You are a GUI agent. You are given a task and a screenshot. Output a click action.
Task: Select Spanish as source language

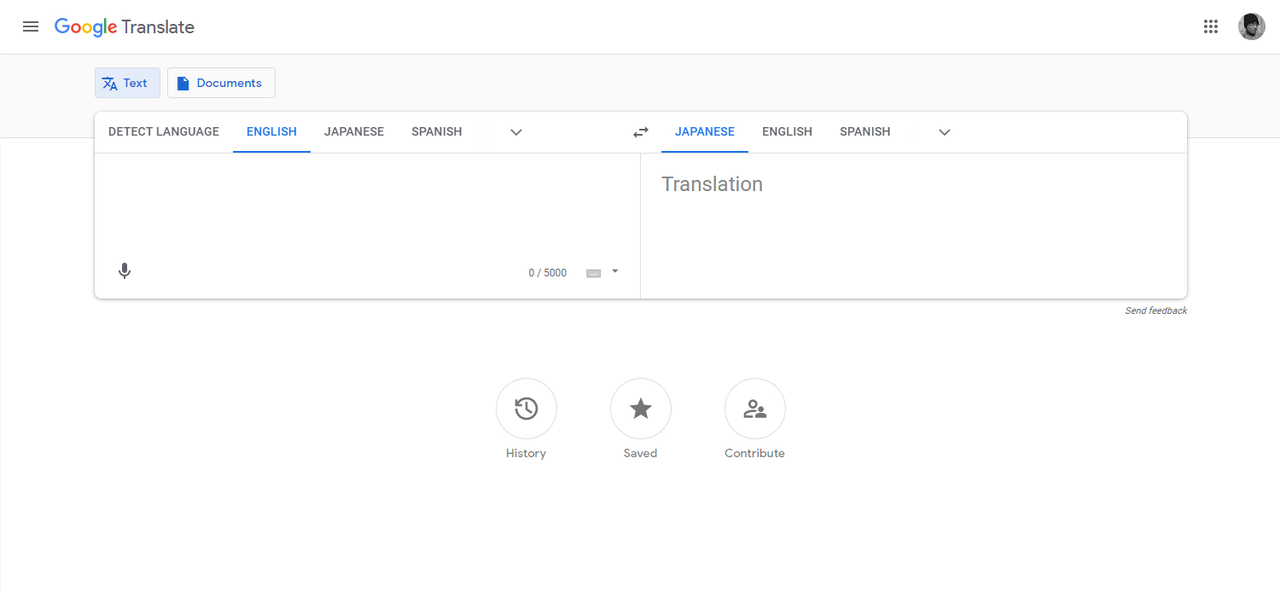437,132
